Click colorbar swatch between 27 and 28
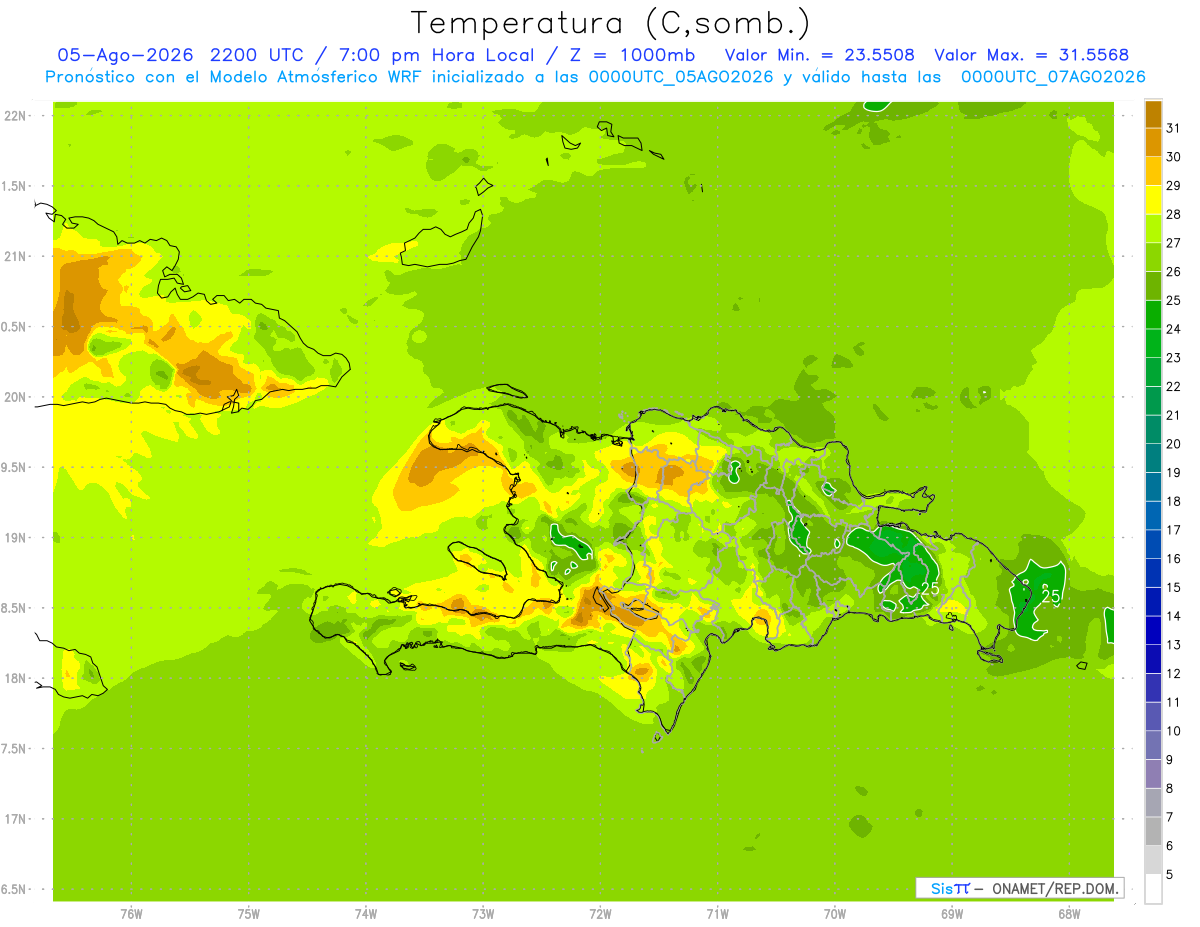This screenshot has height=927, width=1200. coord(1153,229)
